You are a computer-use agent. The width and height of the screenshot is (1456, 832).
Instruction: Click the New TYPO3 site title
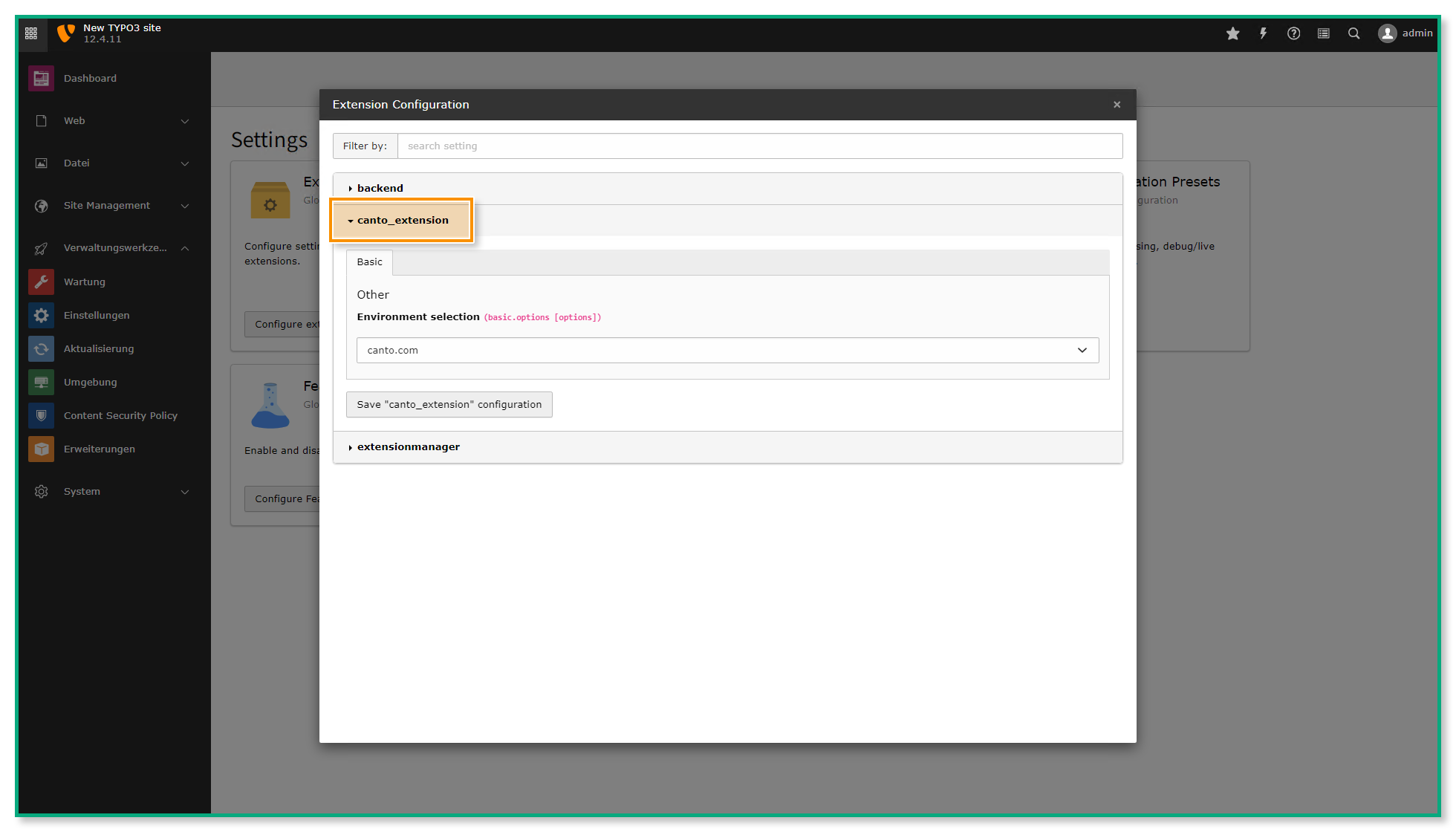122,27
